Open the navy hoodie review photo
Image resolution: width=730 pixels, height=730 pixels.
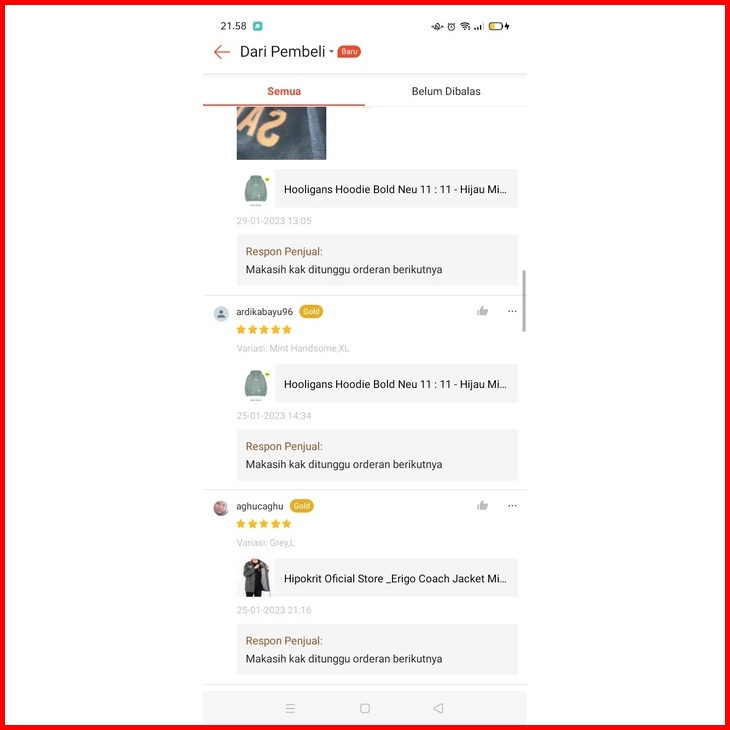click(x=281, y=133)
